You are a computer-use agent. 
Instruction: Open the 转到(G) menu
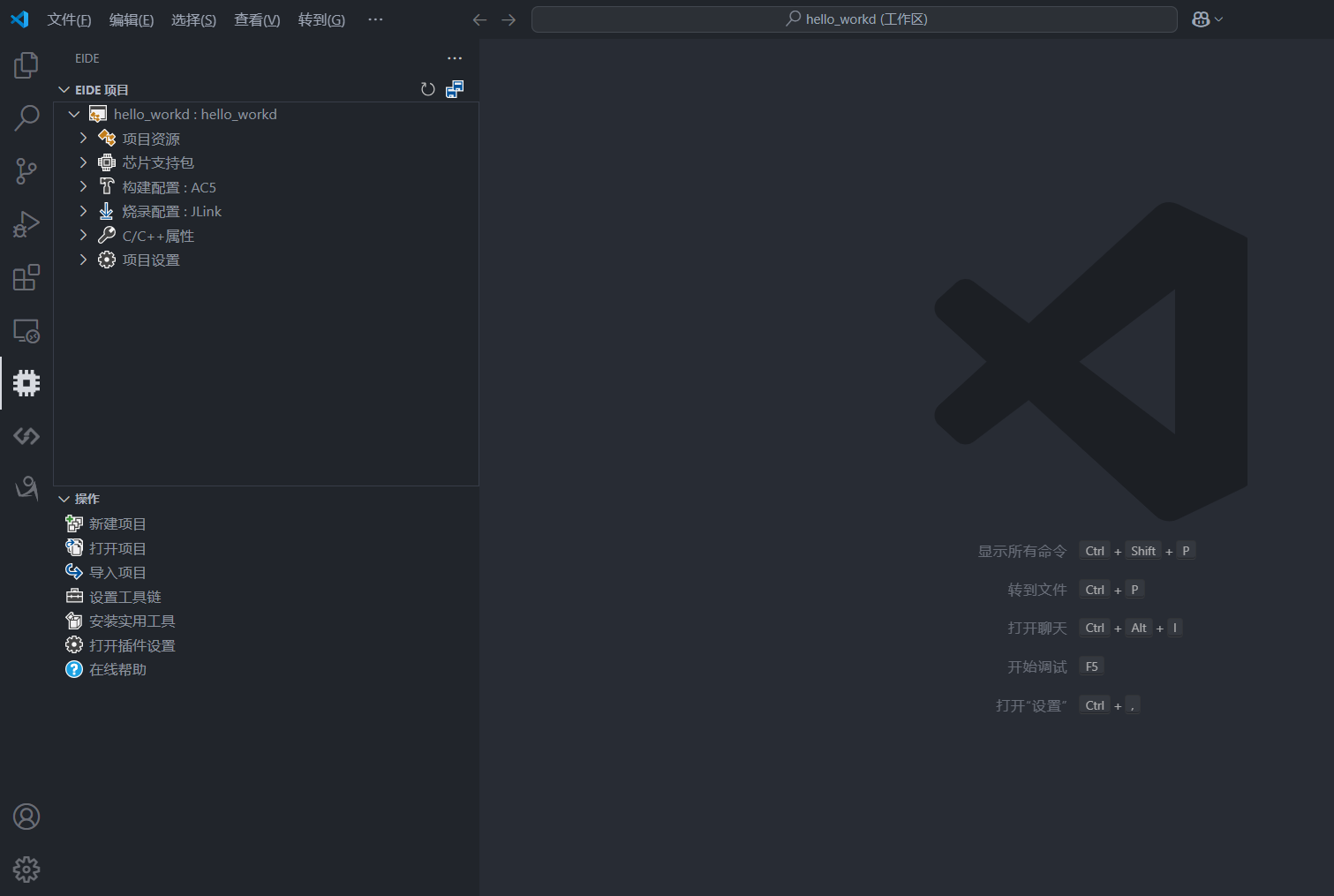tap(321, 19)
